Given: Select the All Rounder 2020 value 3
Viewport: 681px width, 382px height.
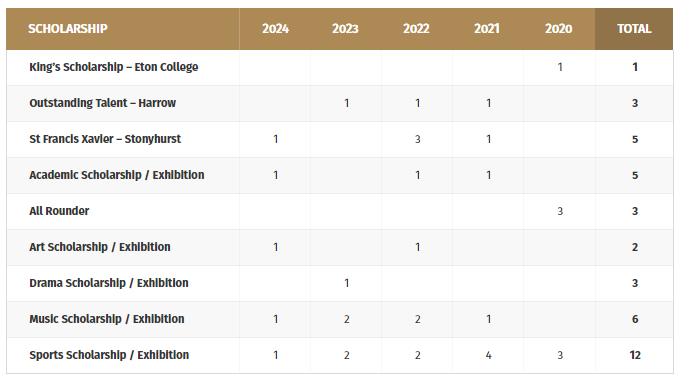Looking at the screenshot, I should (x=560, y=211).
